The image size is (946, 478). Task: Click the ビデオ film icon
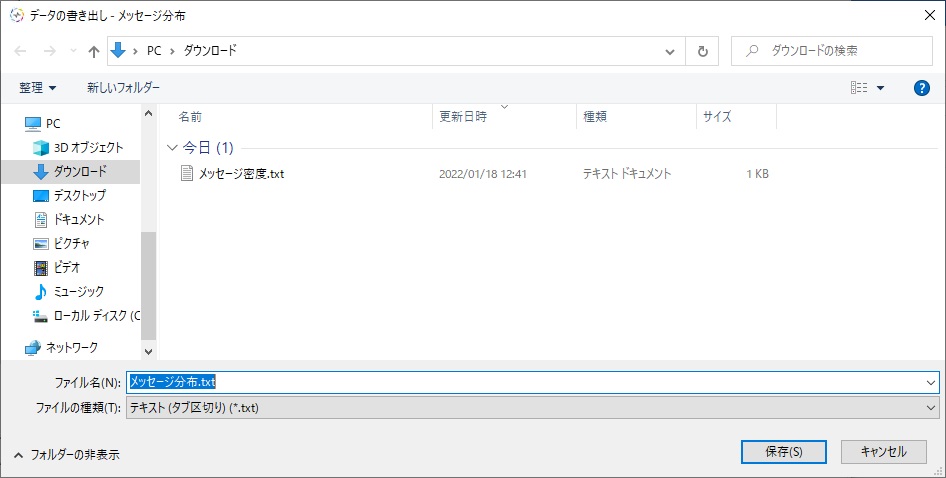point(40,267)
